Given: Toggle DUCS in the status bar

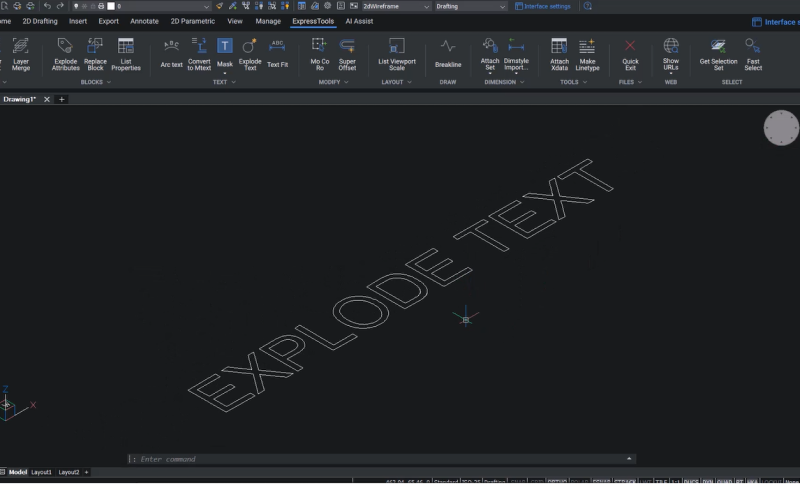Looking at the screenshot, I should point(691,481).
